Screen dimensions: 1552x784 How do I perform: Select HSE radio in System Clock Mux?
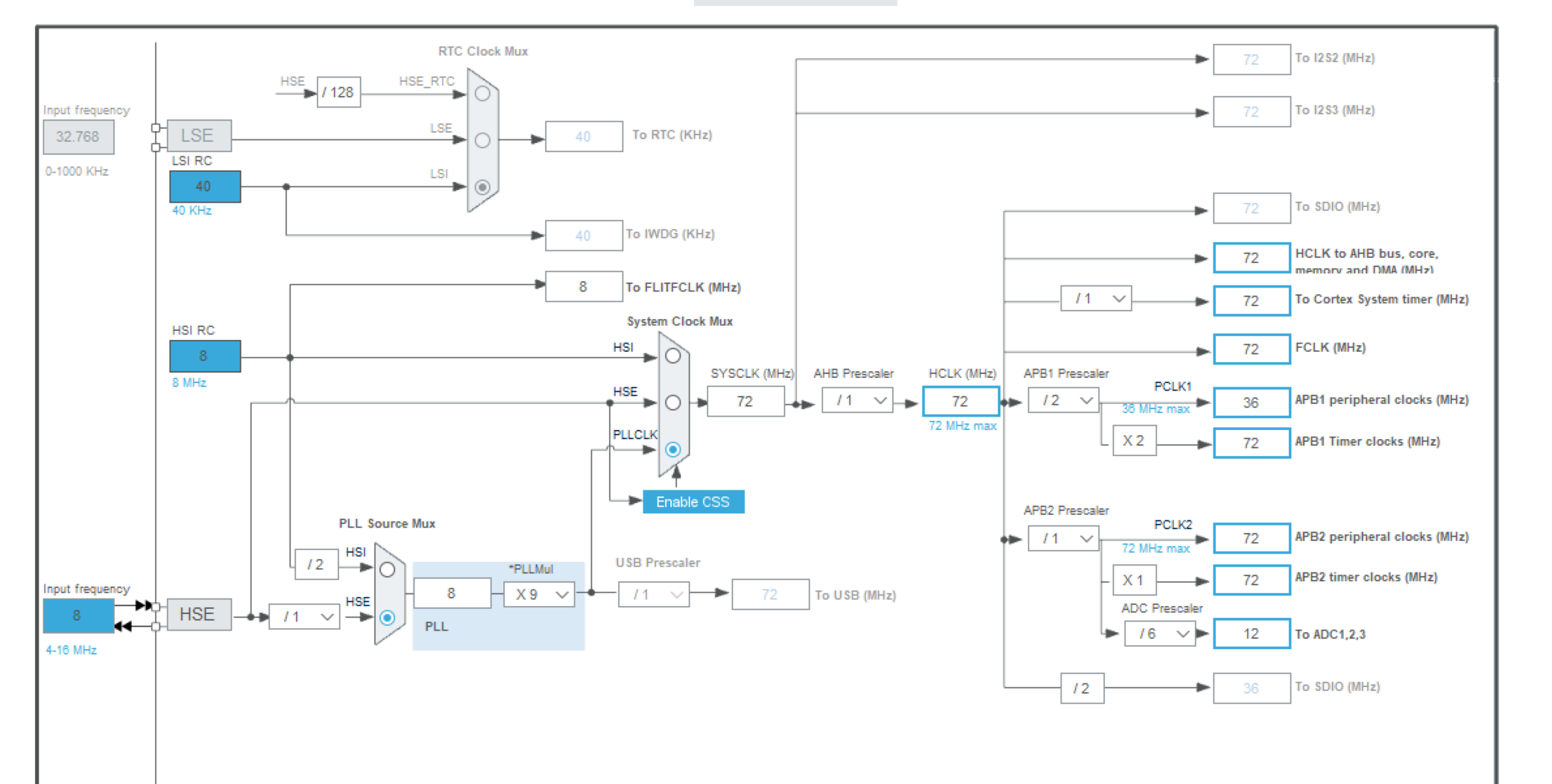[x=673, y=403]
